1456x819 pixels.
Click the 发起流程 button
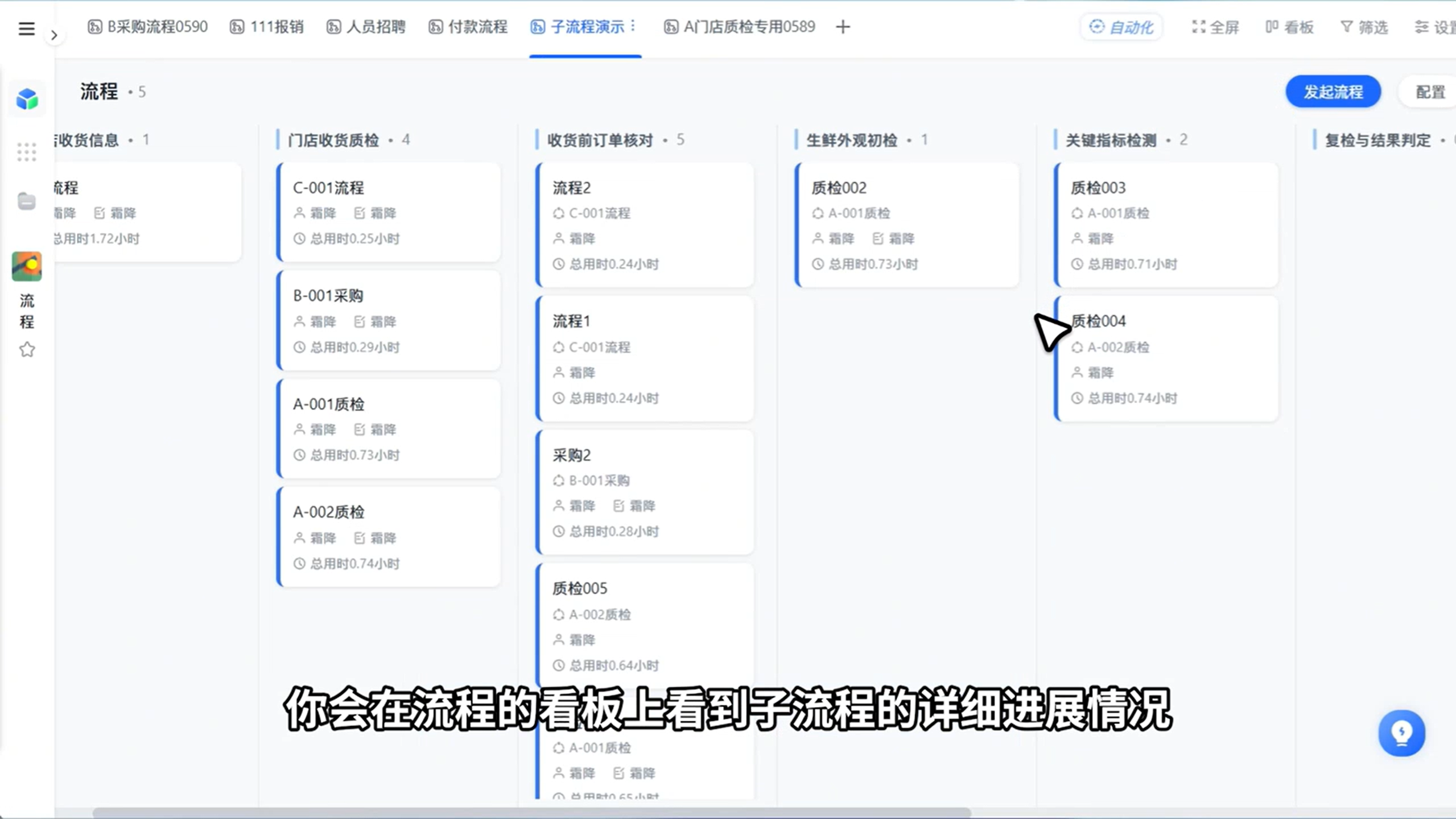click(x=1333, y=92)
